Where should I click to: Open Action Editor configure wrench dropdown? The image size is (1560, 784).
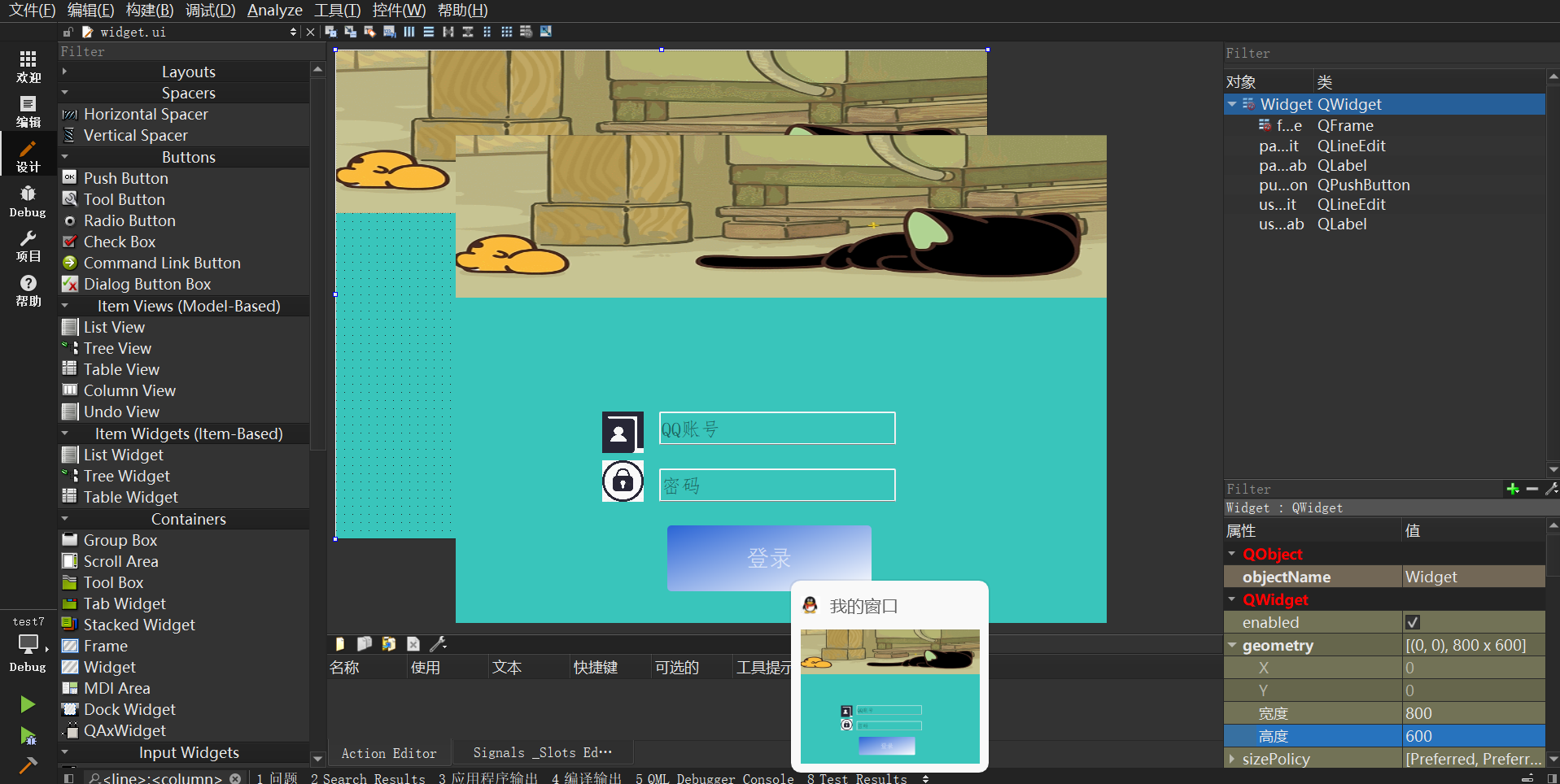pyautogui.click(x=438, y=644)
